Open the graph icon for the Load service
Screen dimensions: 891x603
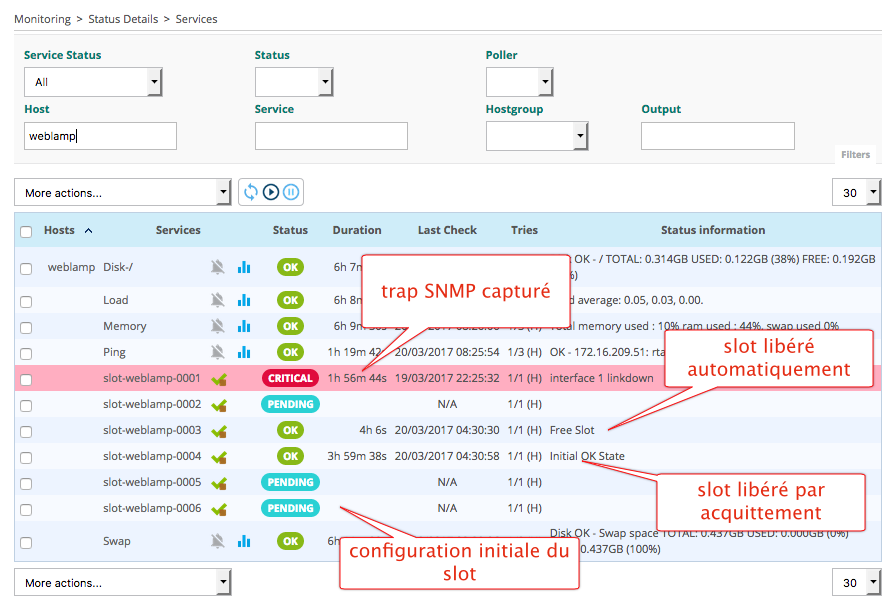tap(244, 300)
